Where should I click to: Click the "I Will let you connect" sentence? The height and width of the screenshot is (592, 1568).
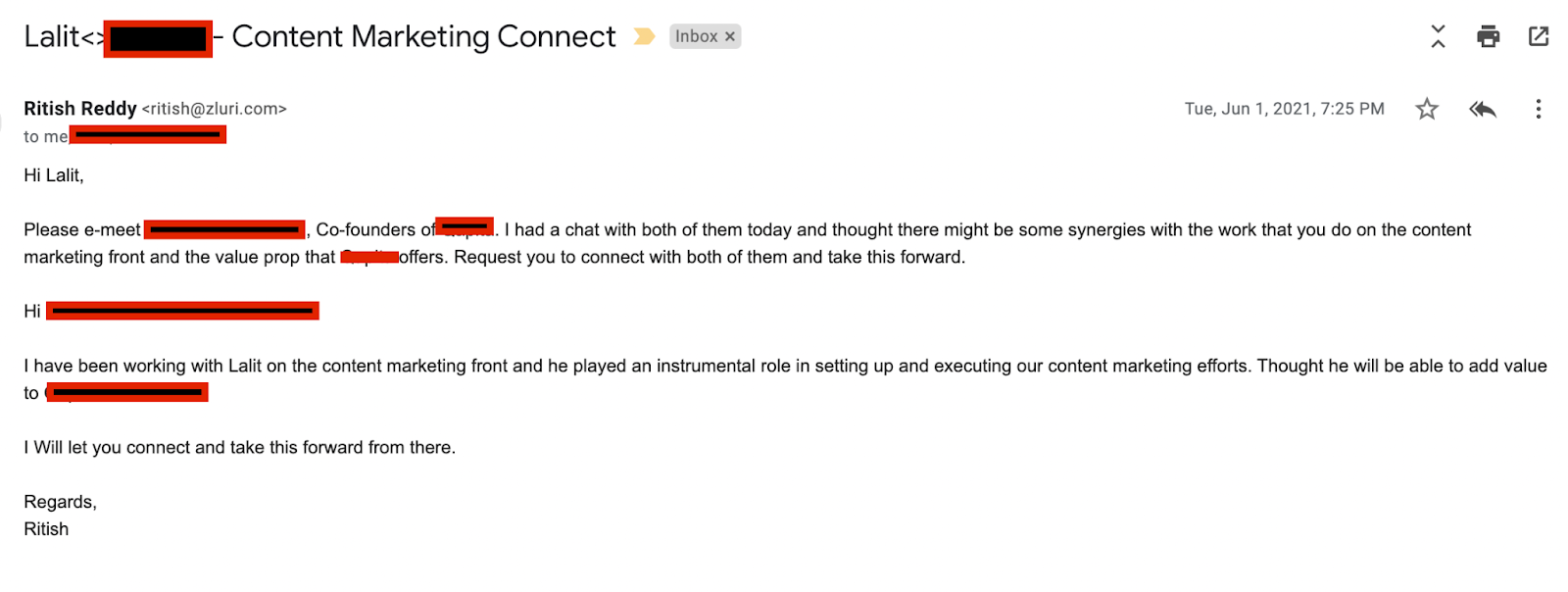240,448
